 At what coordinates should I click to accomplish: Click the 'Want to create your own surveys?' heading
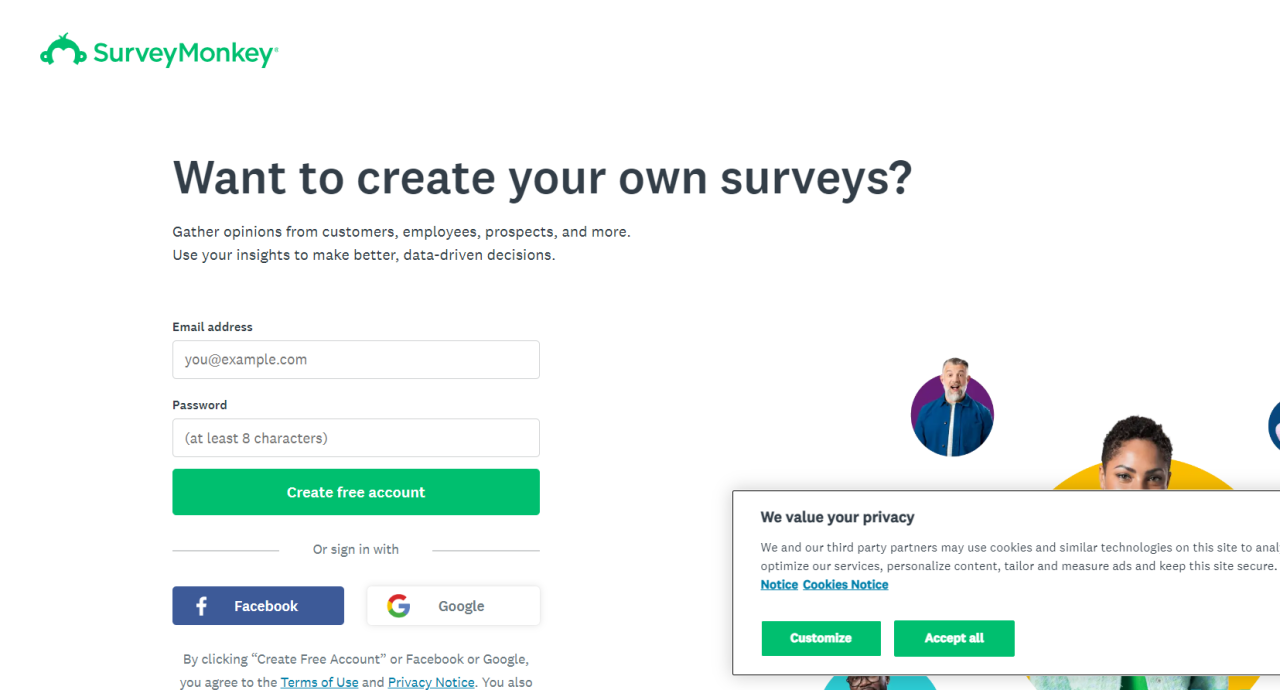coord(542,178)
